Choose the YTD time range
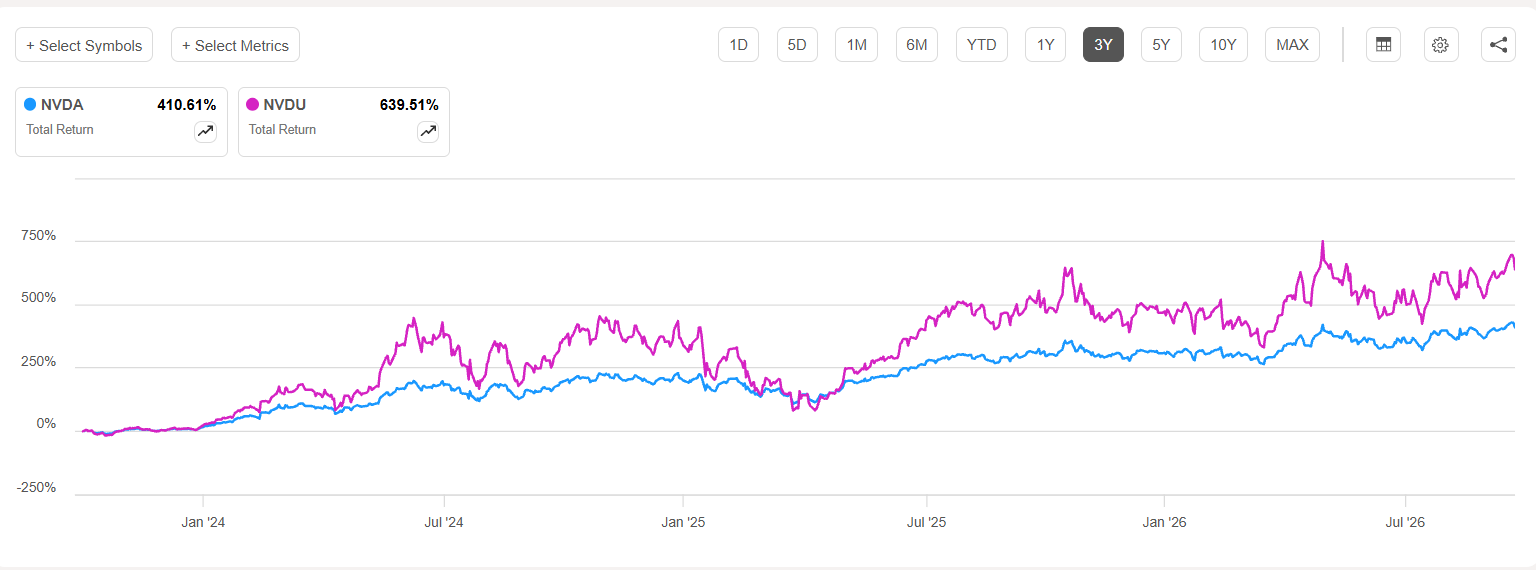Image resolution: width=1536 pixels, height=570 pixels. click(x=982, y=45)
